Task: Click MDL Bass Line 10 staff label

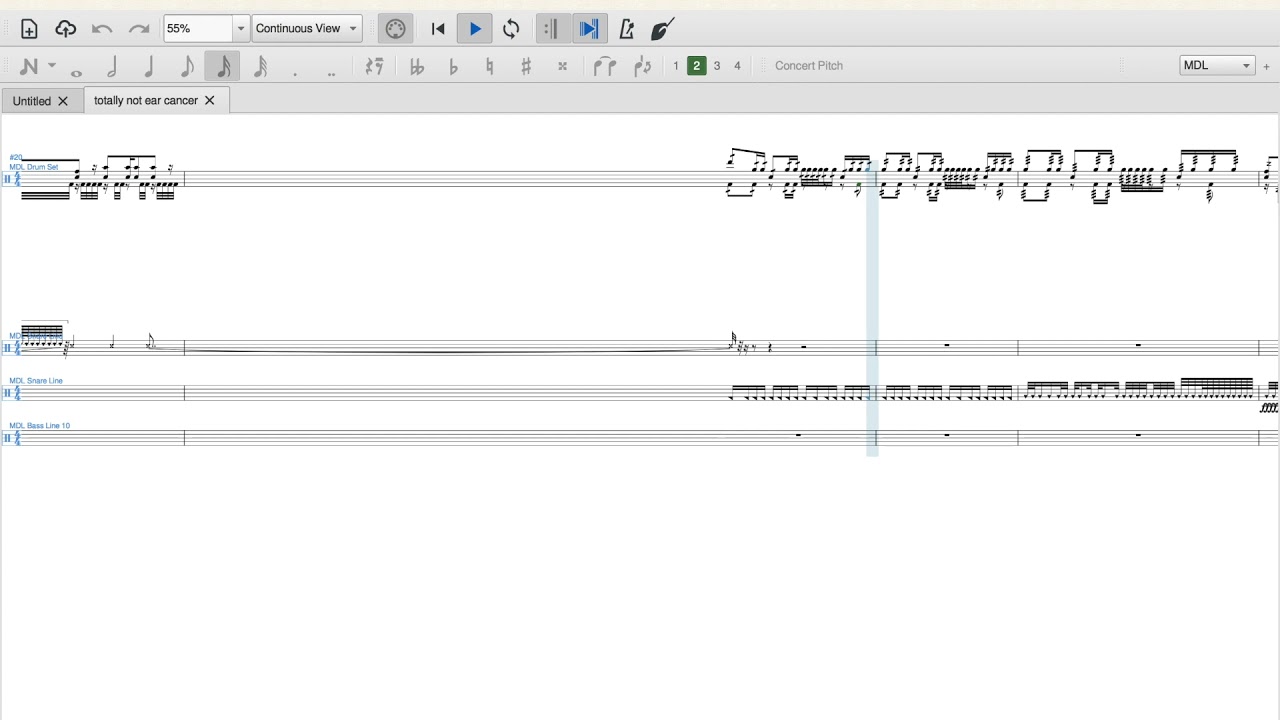Action: point(40,426)
